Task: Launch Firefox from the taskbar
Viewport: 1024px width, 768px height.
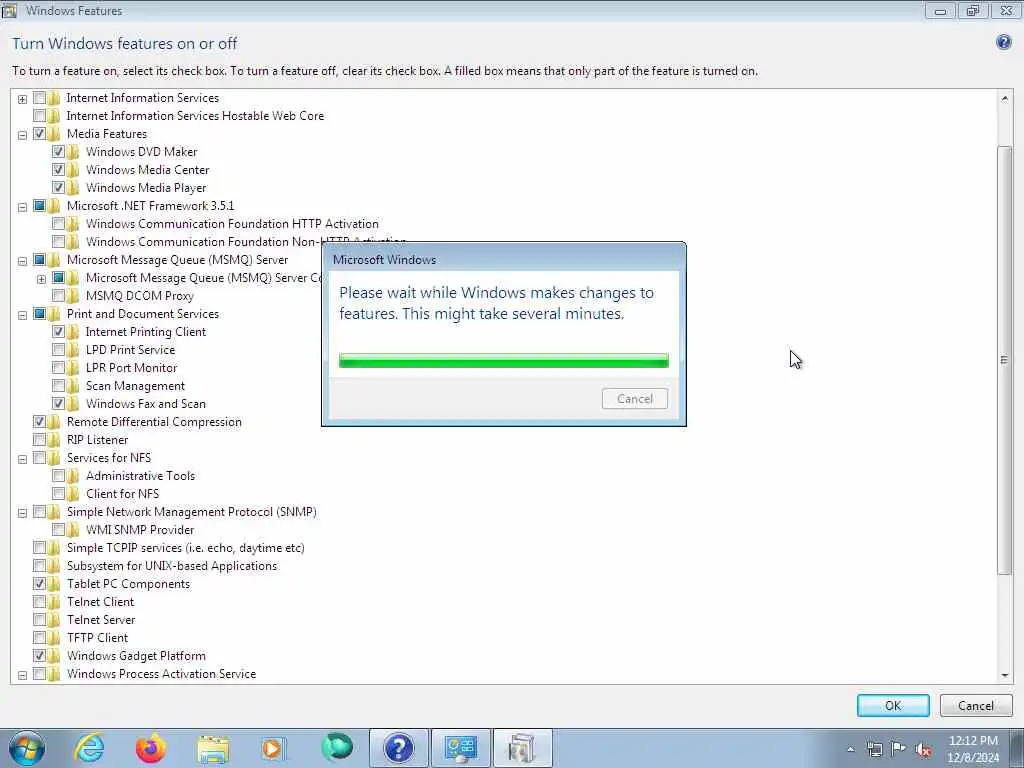Action: [150, 748]
